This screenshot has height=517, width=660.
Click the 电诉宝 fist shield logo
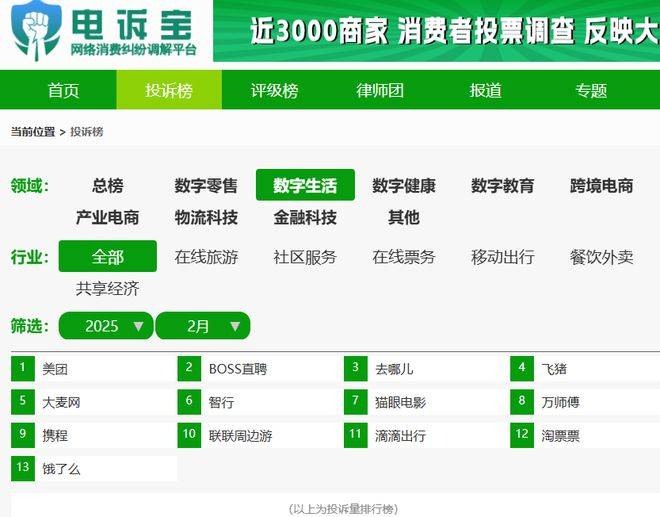[x=36, y=30]
